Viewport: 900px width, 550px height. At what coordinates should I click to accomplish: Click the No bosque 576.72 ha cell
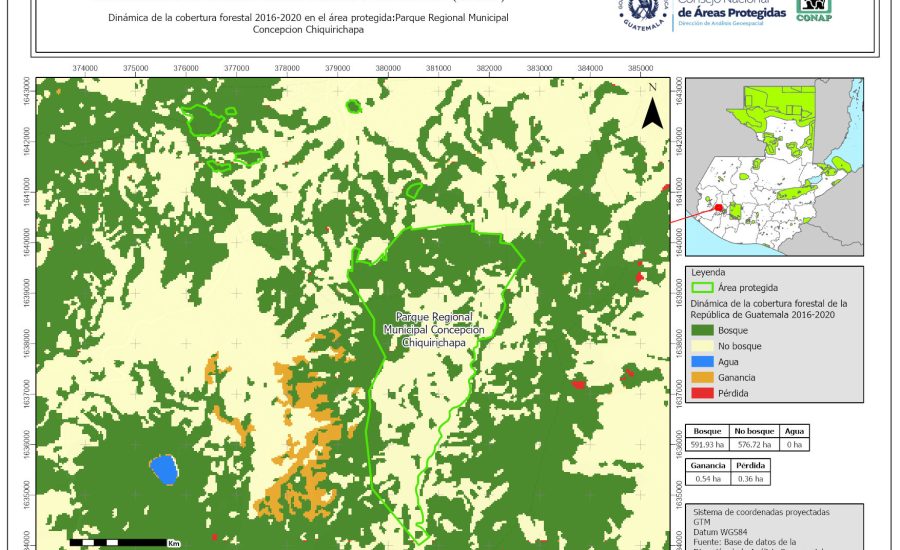coord(755,444)
